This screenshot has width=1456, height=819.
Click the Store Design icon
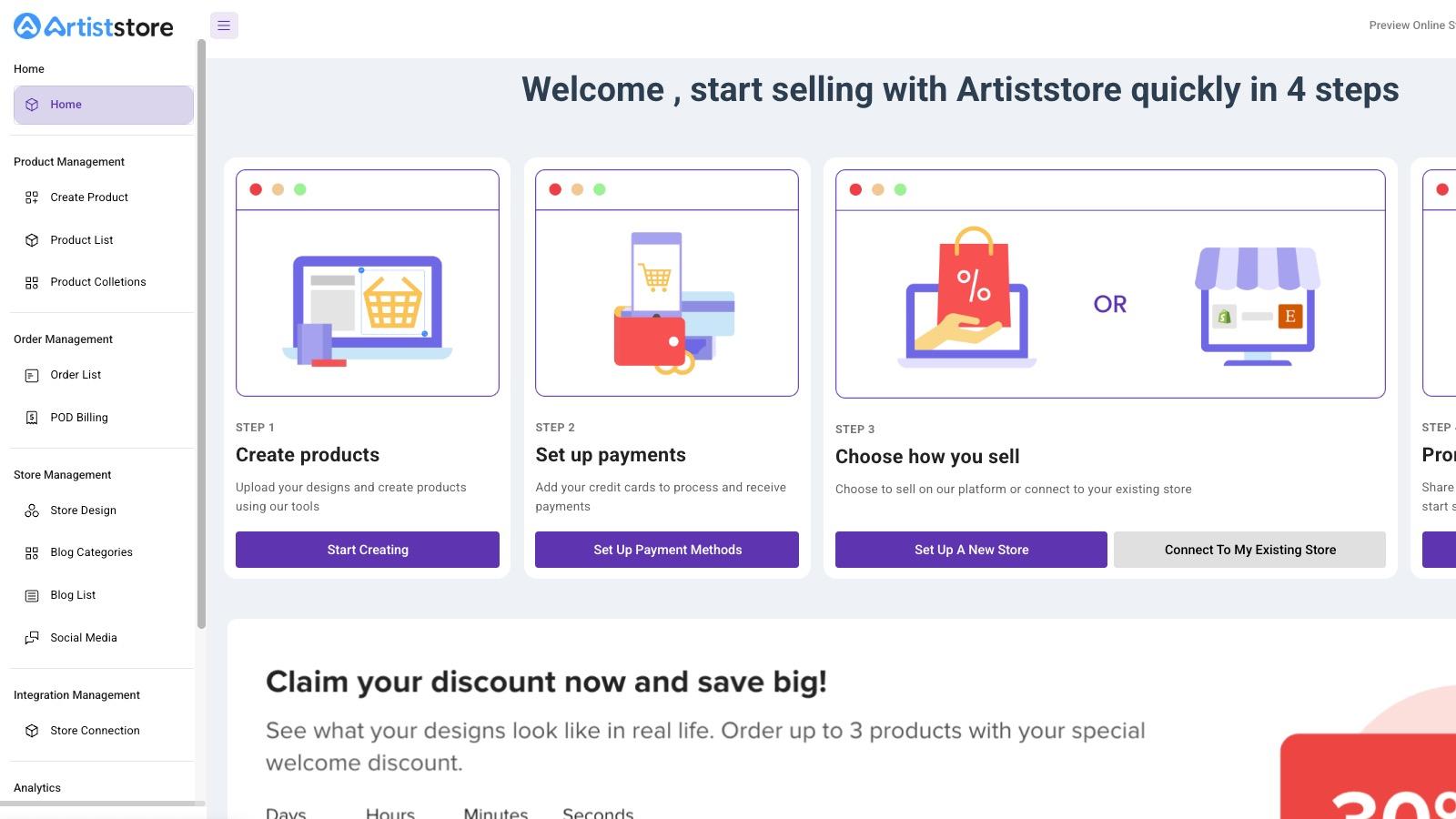coord(32,511)
